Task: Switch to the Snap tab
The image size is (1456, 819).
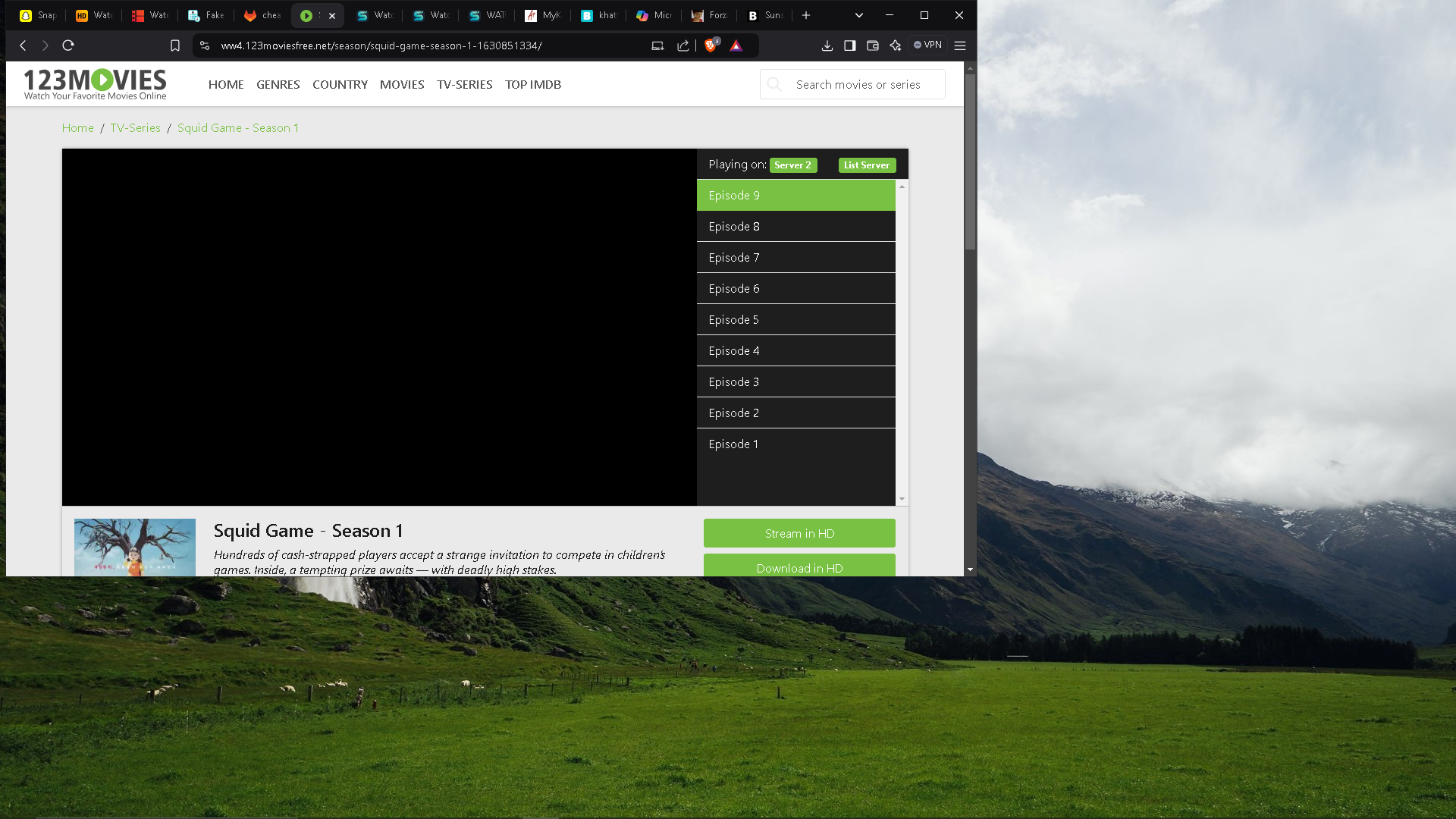Action: pos(38,15)
